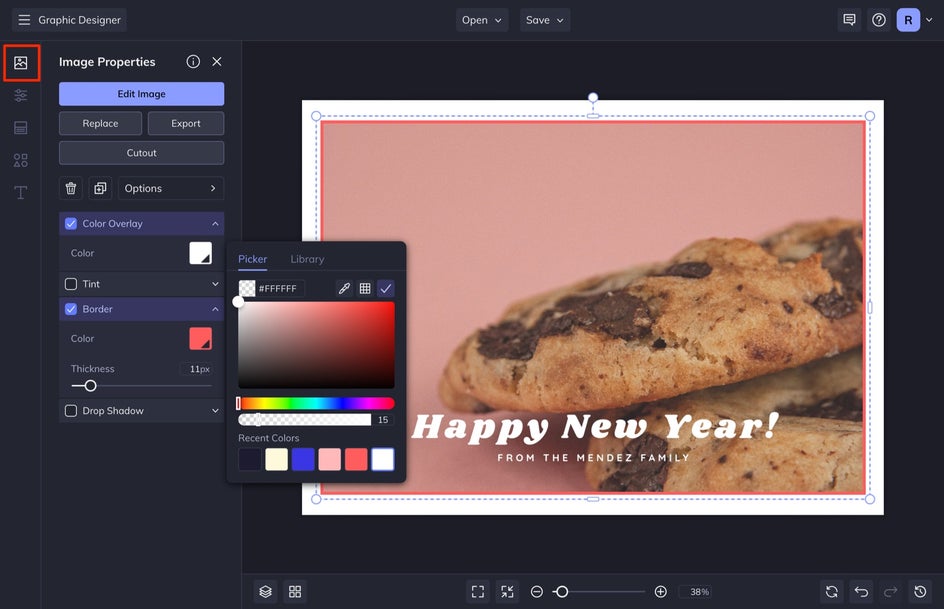The width and height of the screenshot is (944, 609).
Task: Expand the Tint section chevron
Action: [x=215, y=283]
